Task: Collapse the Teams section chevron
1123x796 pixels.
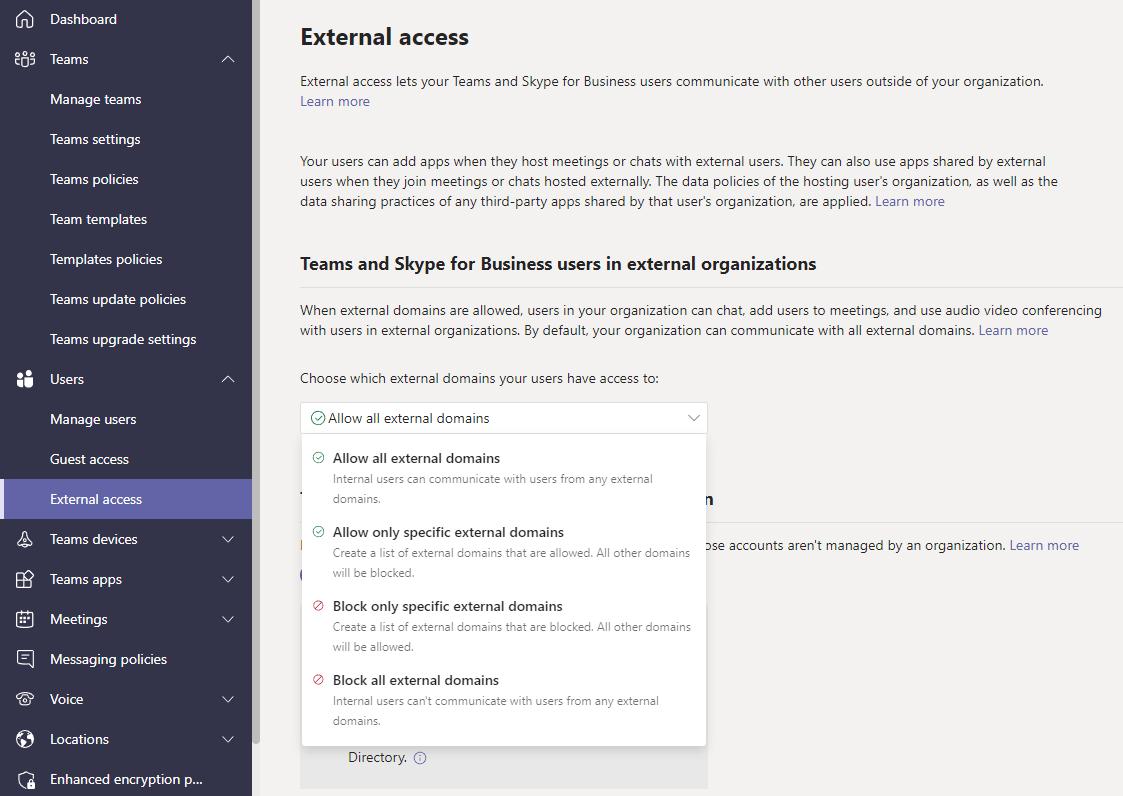Action: (x=228, y=59)
